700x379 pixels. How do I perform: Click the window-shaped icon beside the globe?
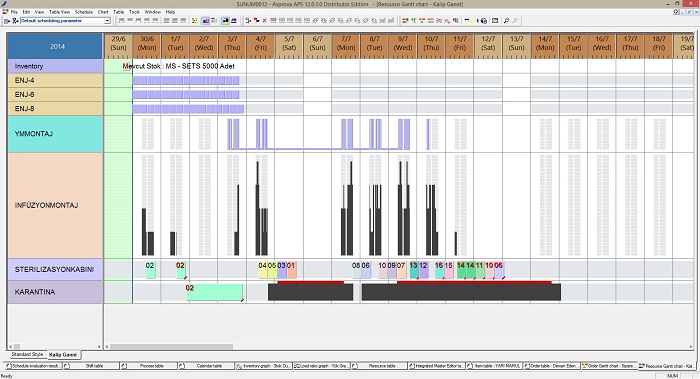point(495,21)
